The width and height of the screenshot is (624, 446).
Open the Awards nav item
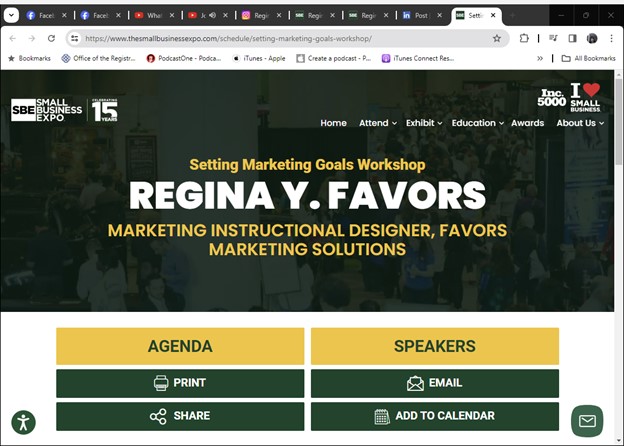tap(527, 123)
